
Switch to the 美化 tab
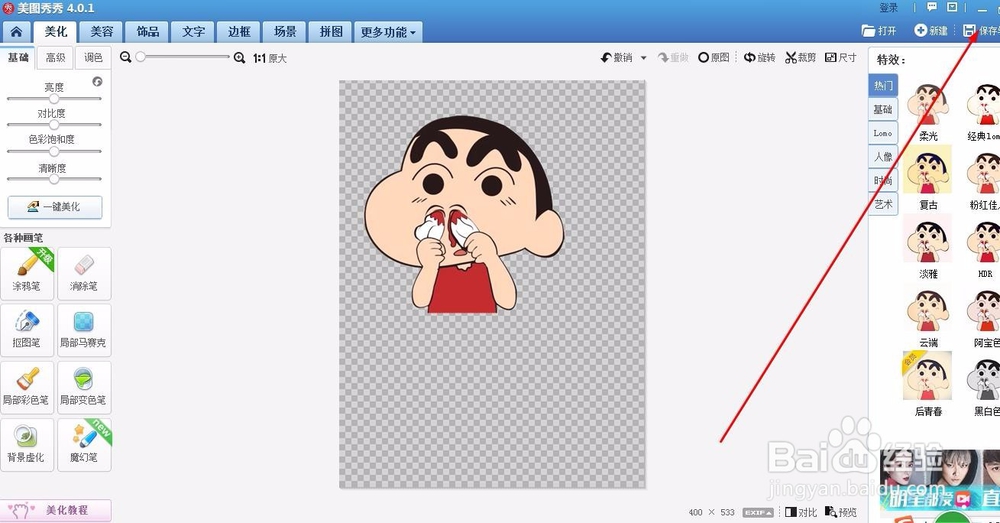[55, 32]
